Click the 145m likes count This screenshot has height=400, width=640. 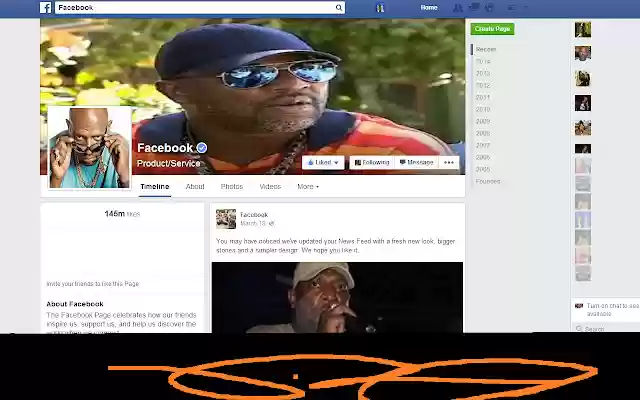[x=122, y=214]
